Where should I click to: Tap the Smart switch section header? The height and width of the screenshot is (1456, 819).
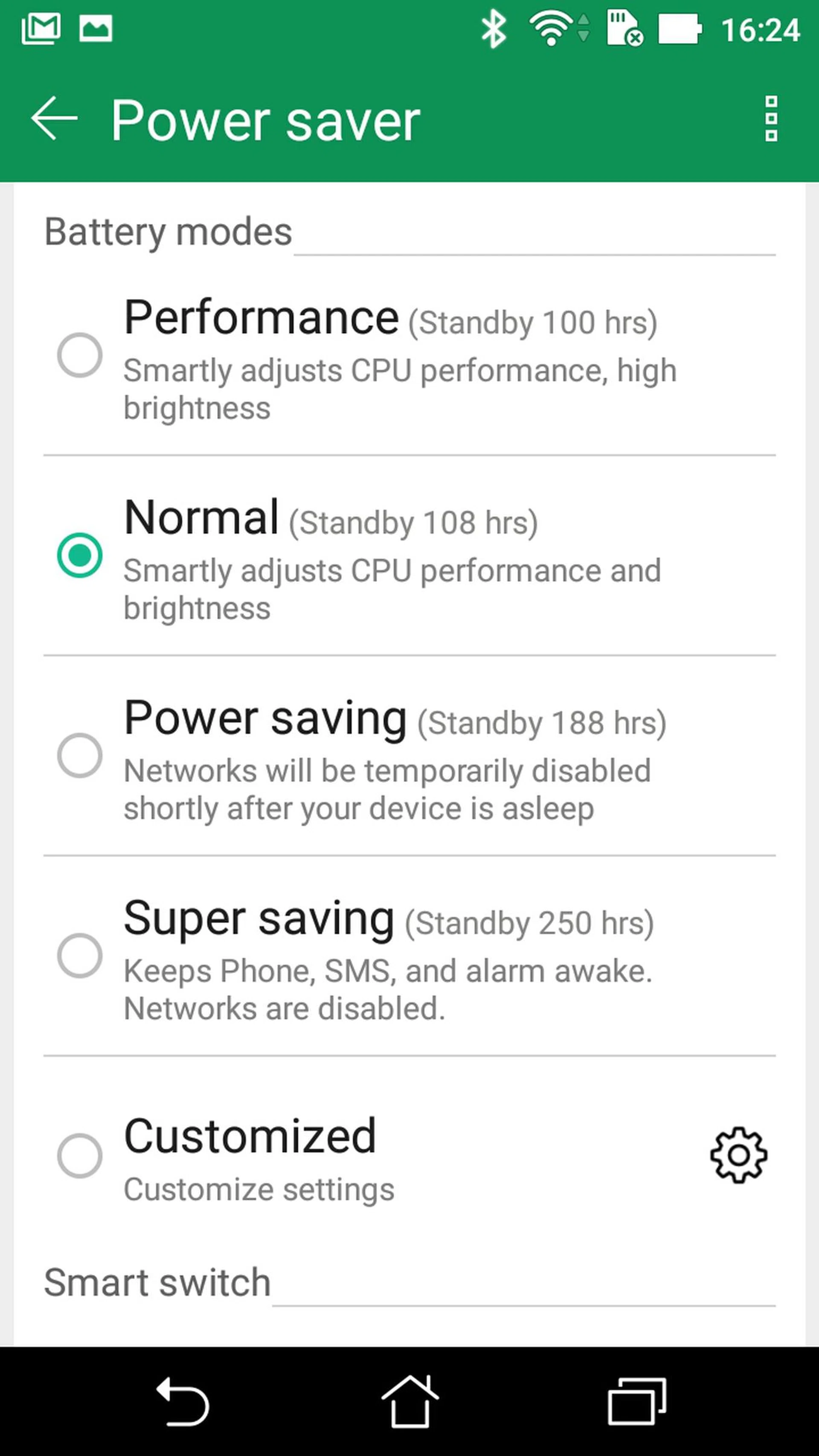tap(157, 1282)
